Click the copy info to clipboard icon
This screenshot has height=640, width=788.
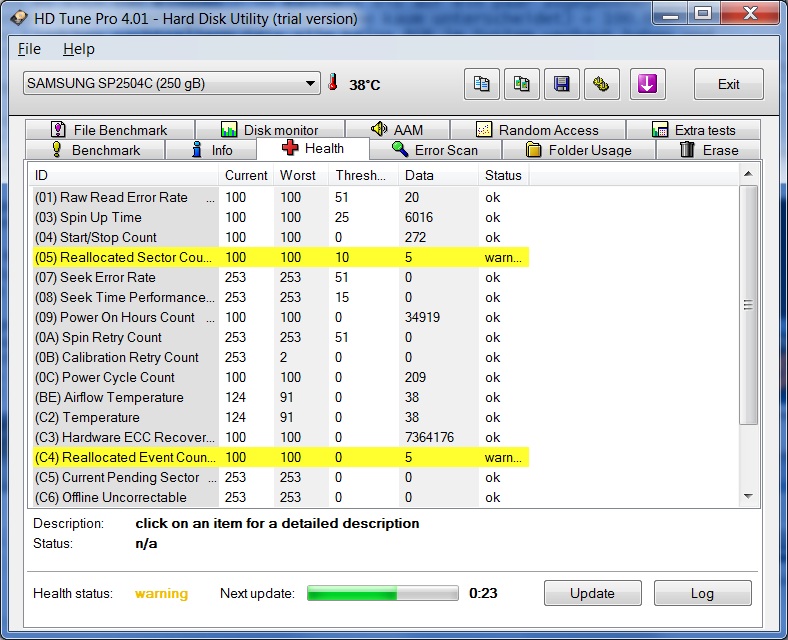pyautogui.click(x=481, y=84)
